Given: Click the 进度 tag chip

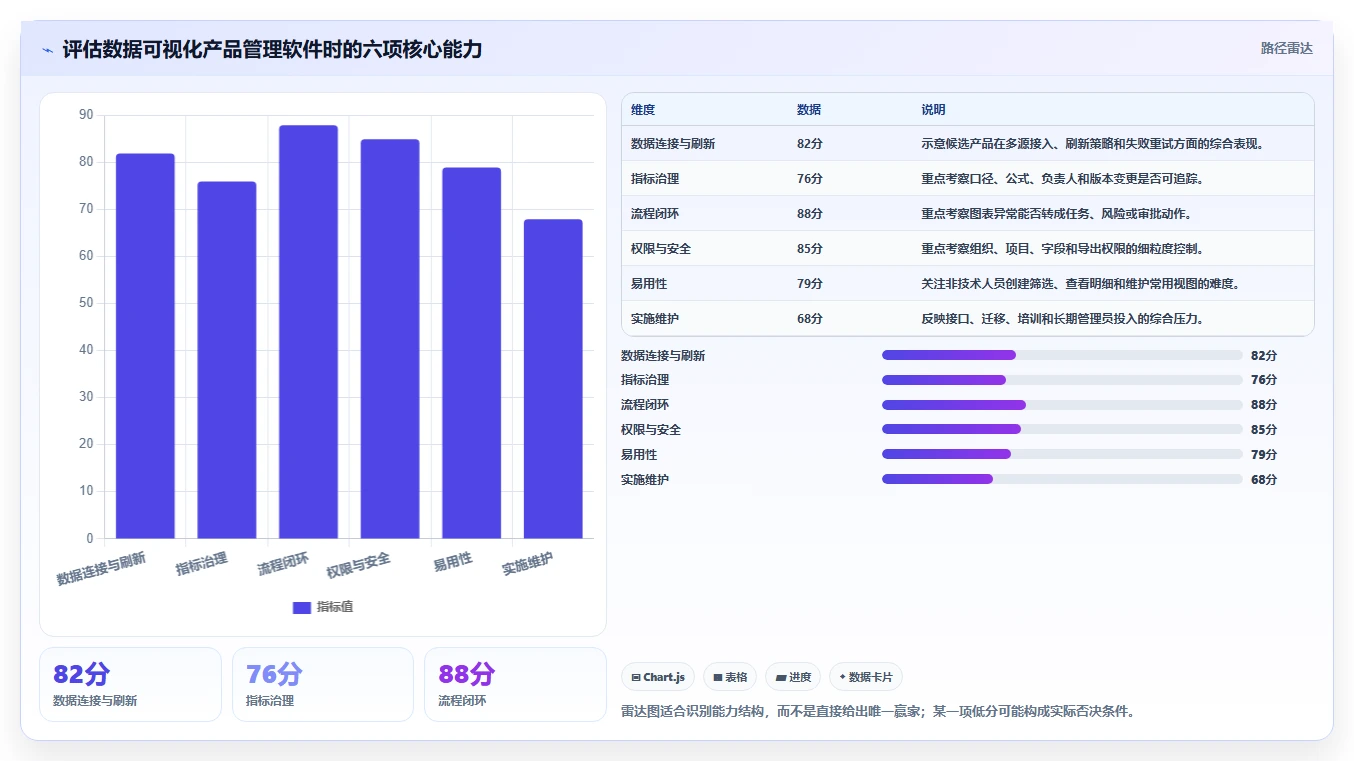Looking at the screenshot, I should (x=793, y=677).
